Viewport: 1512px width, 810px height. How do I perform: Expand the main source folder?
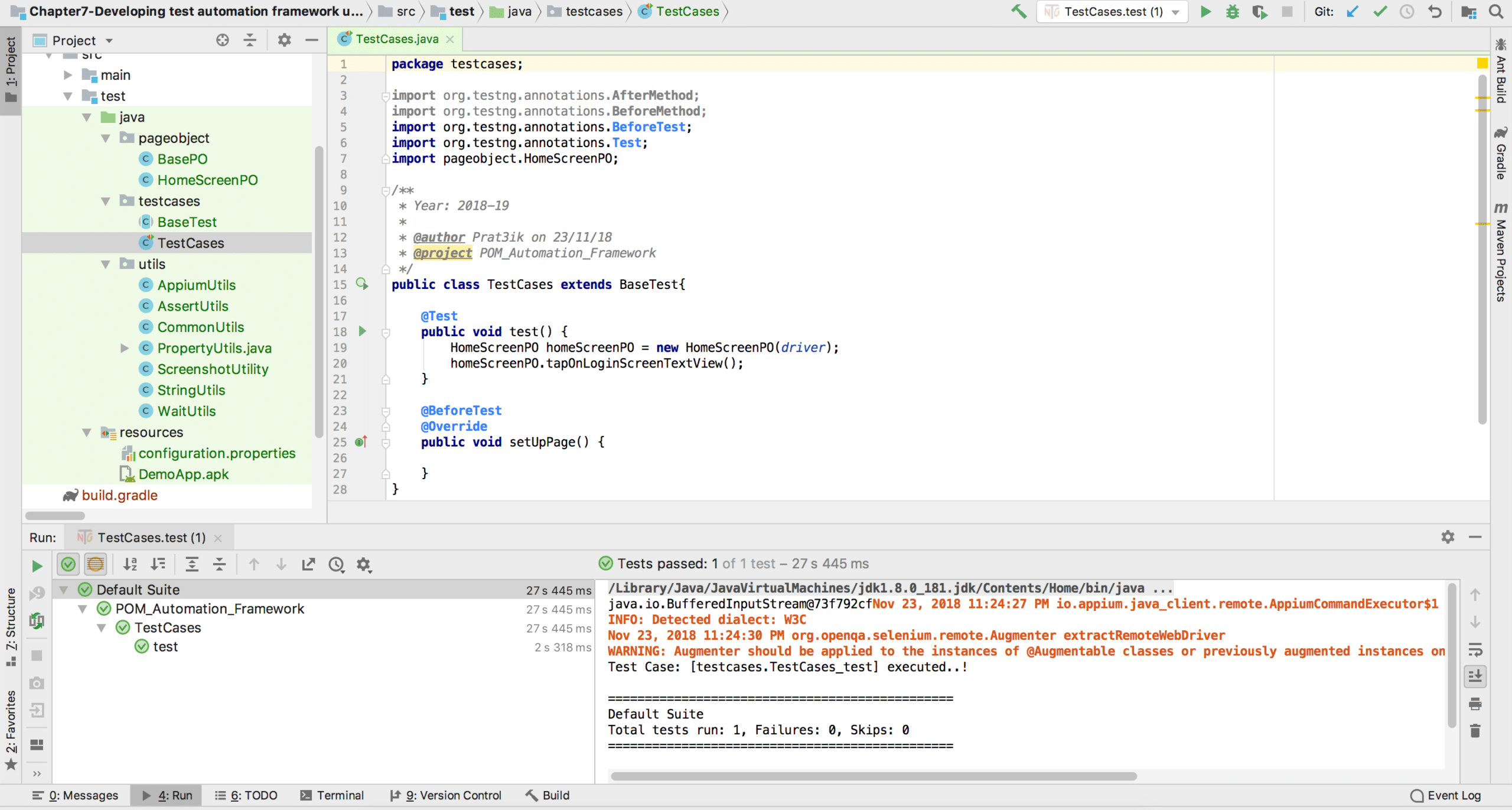(68, 74)
